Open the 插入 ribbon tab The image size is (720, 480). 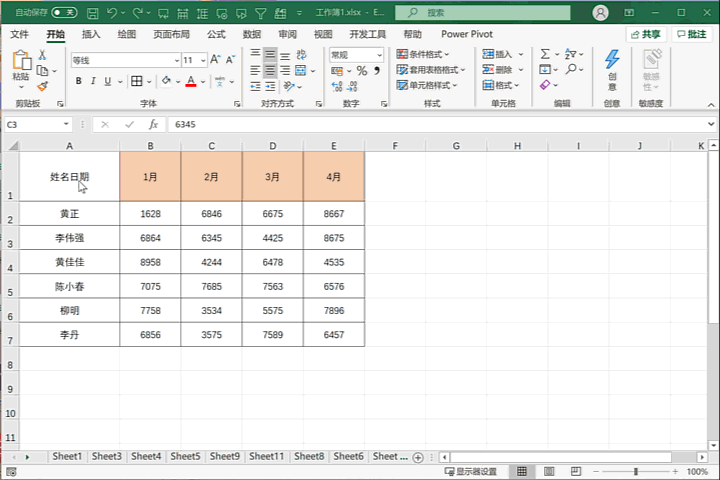[91, 34]
